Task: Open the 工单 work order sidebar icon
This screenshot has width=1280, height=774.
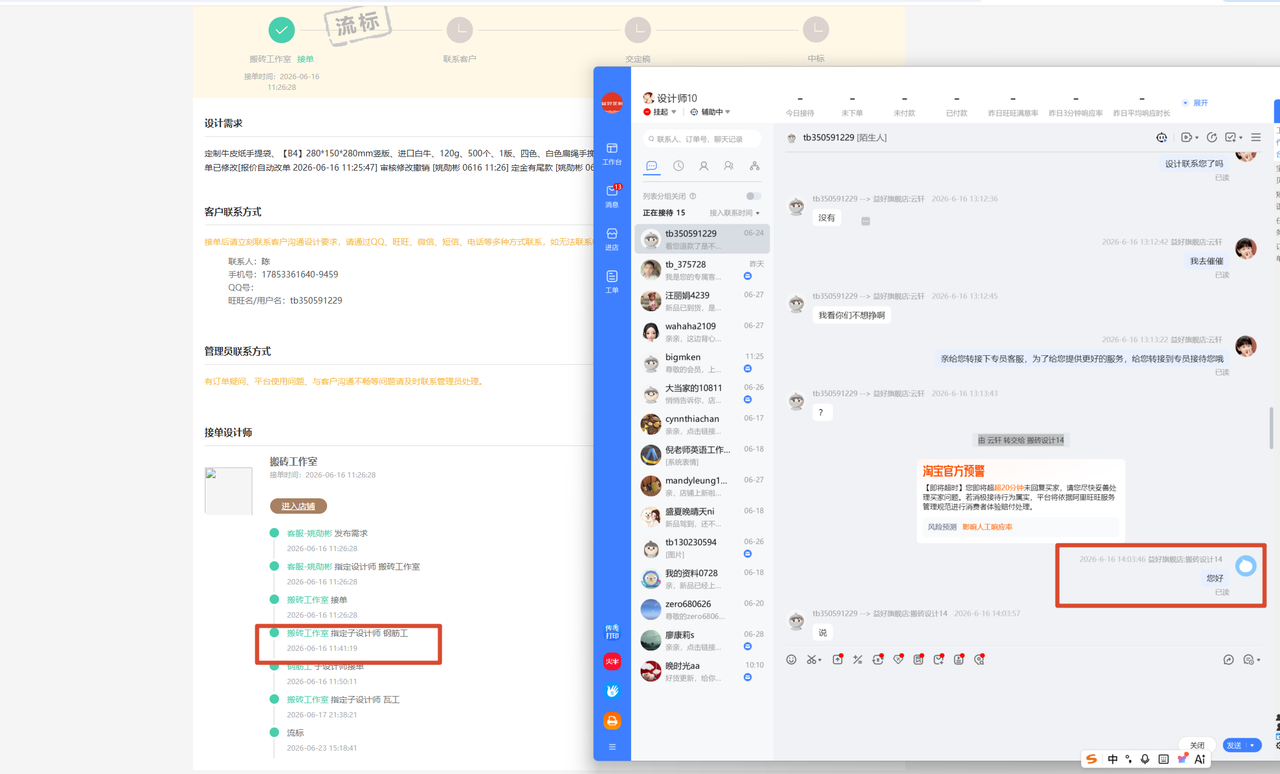Action: coord(612,281)
